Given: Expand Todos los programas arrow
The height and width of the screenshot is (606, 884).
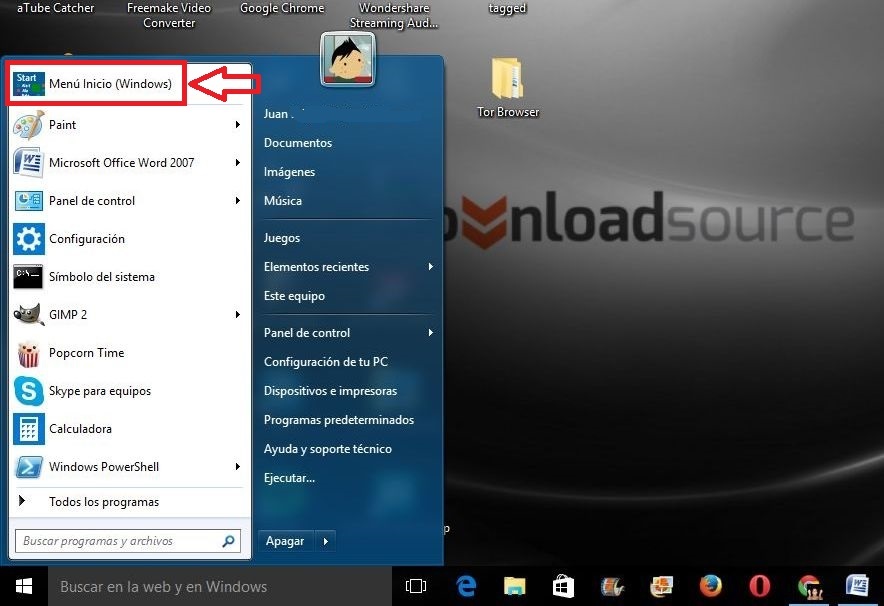Looking at the screenshot, I should (x=22, y=501).
